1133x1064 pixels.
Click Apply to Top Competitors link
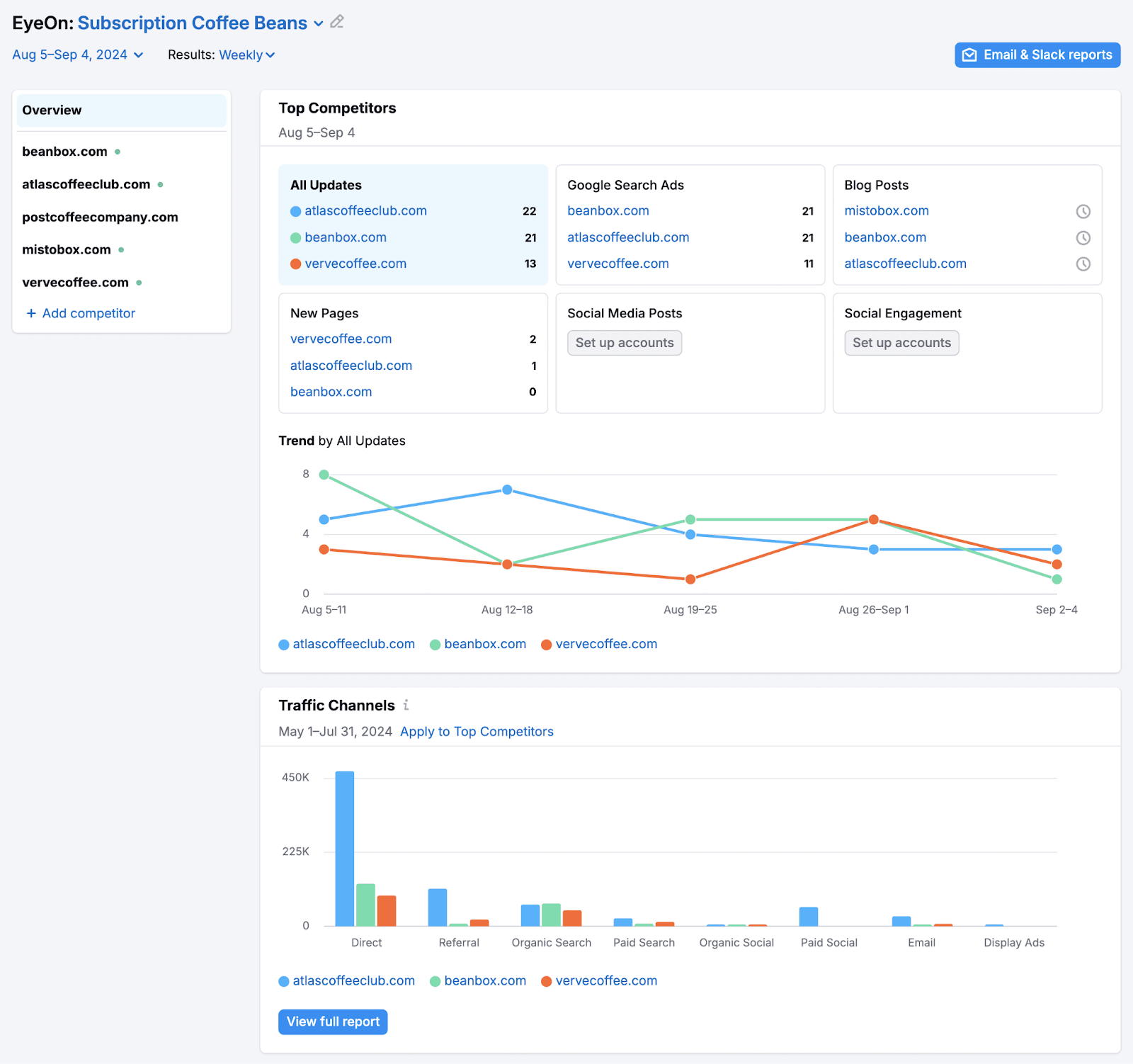click(x=476, y=731)
